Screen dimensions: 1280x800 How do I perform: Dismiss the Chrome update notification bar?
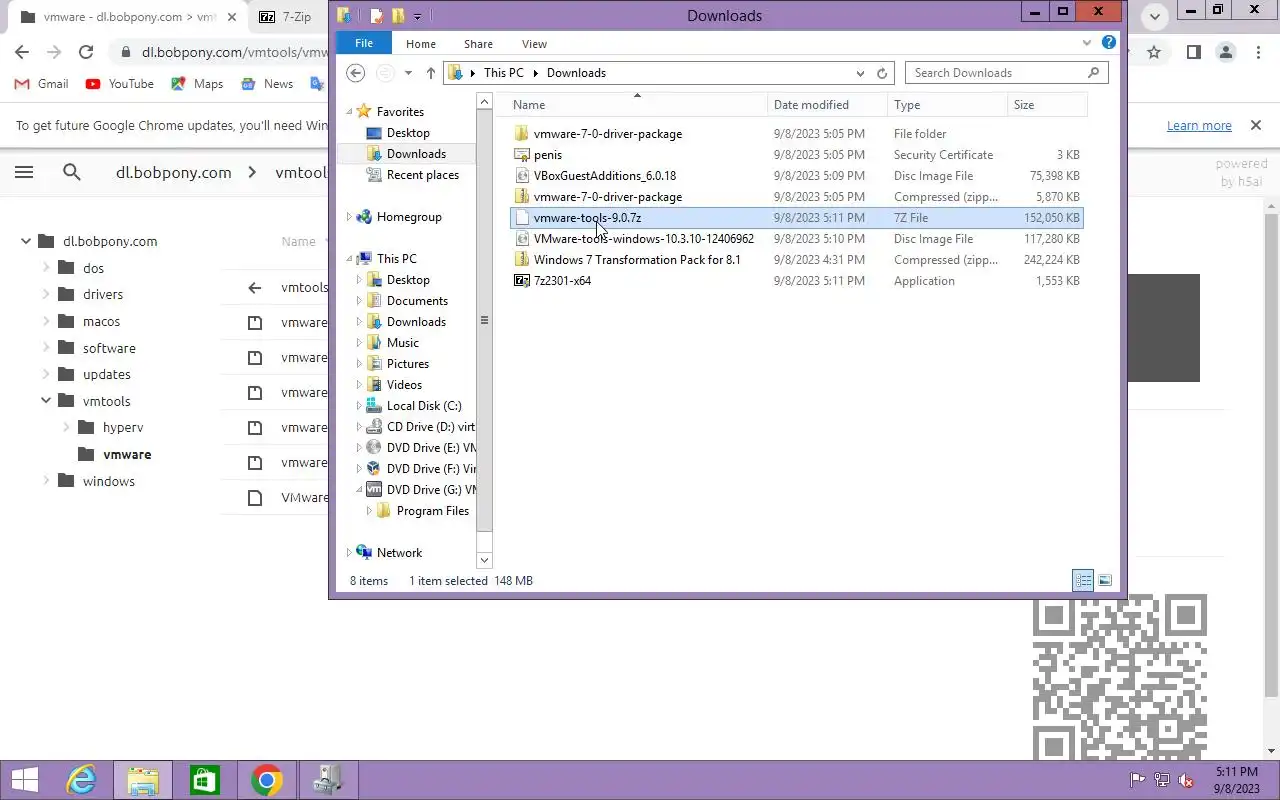coord(1255,125)
